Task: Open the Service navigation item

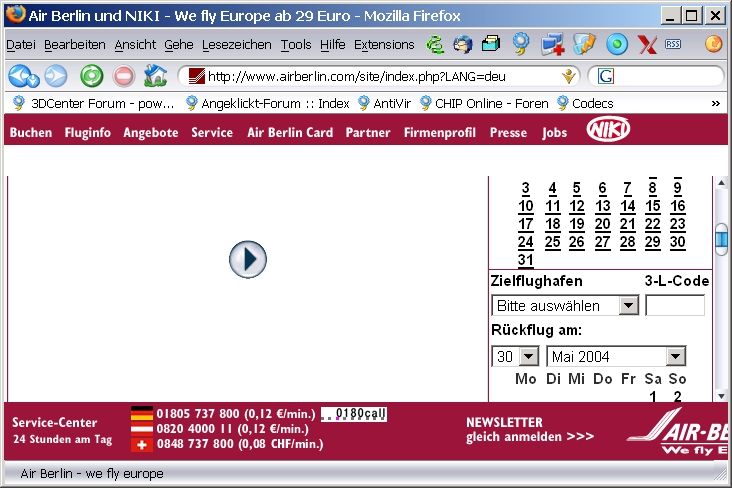Action: pos(212,133)
